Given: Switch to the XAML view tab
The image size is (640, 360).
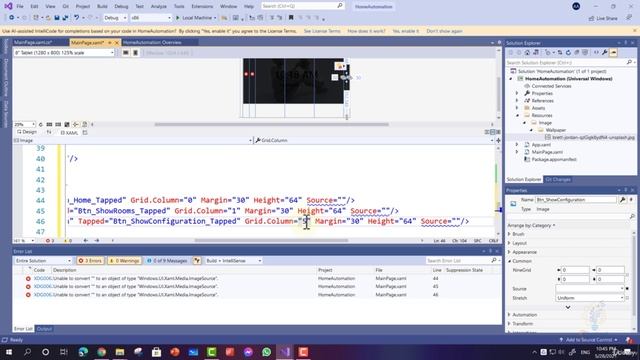Looking at the screenshot, I should point(69,132).
